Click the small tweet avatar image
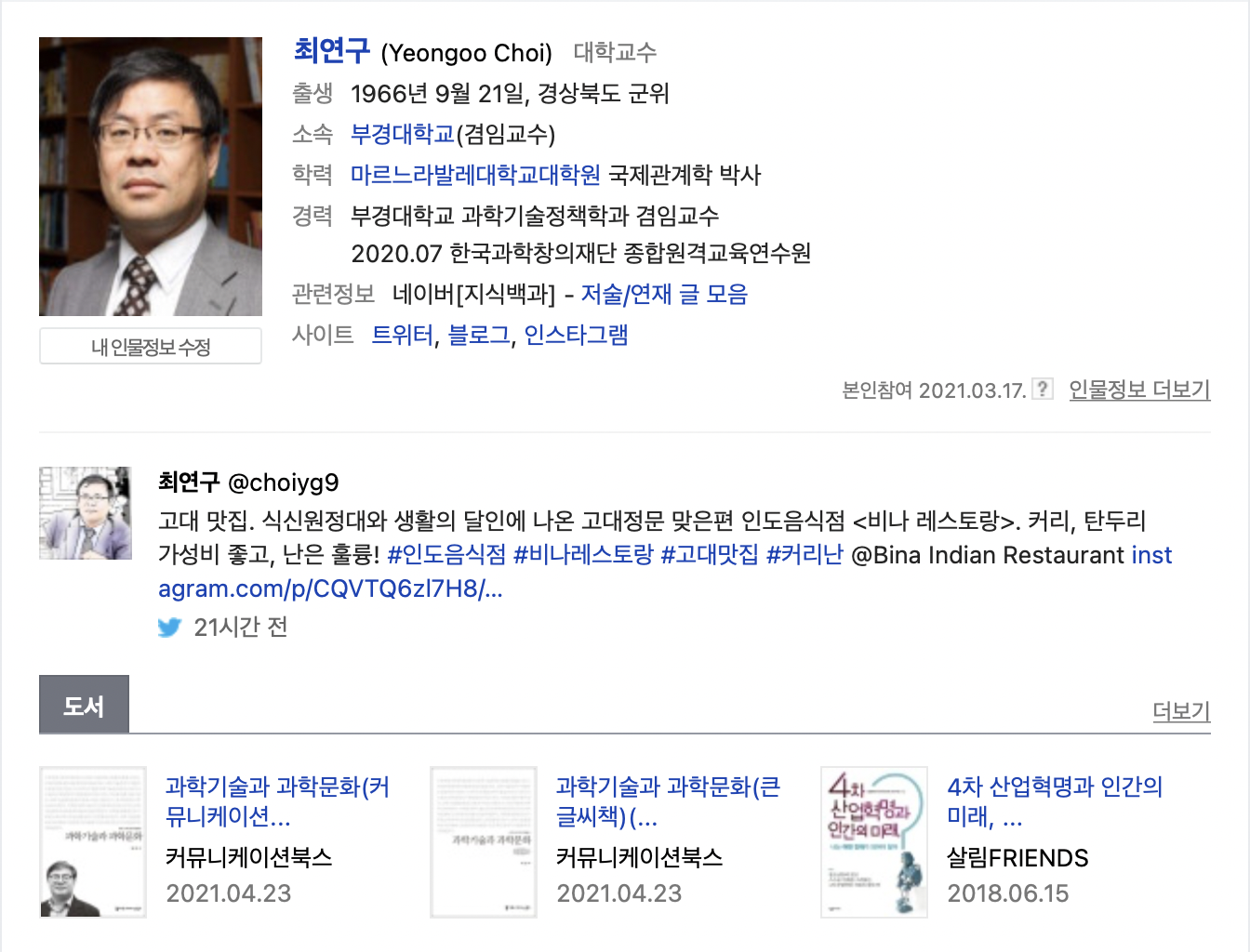 86,513
